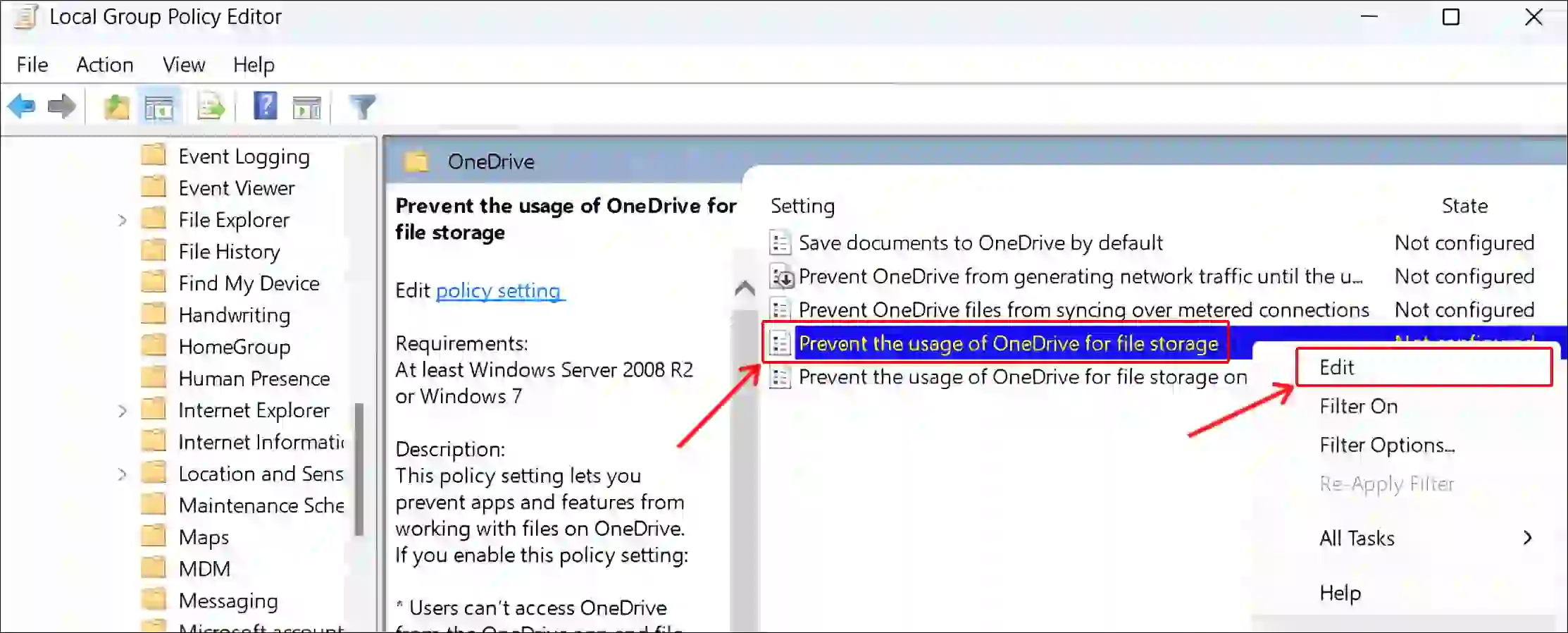Select Maintenance Scheduler tree item
1568x633 pixels.
[261, 505]
